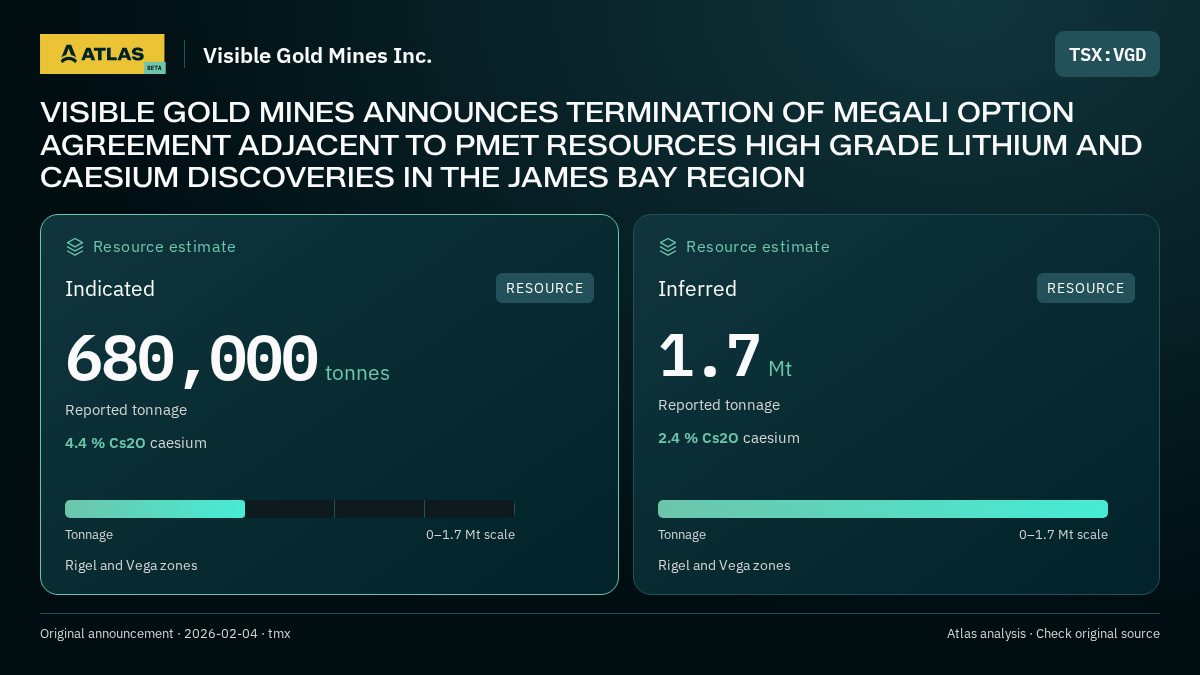The width and height of the screenshot is (1200, 675).
Task: Click Rigel and Vega zones in the Inferred card
Action: [724, 565]
